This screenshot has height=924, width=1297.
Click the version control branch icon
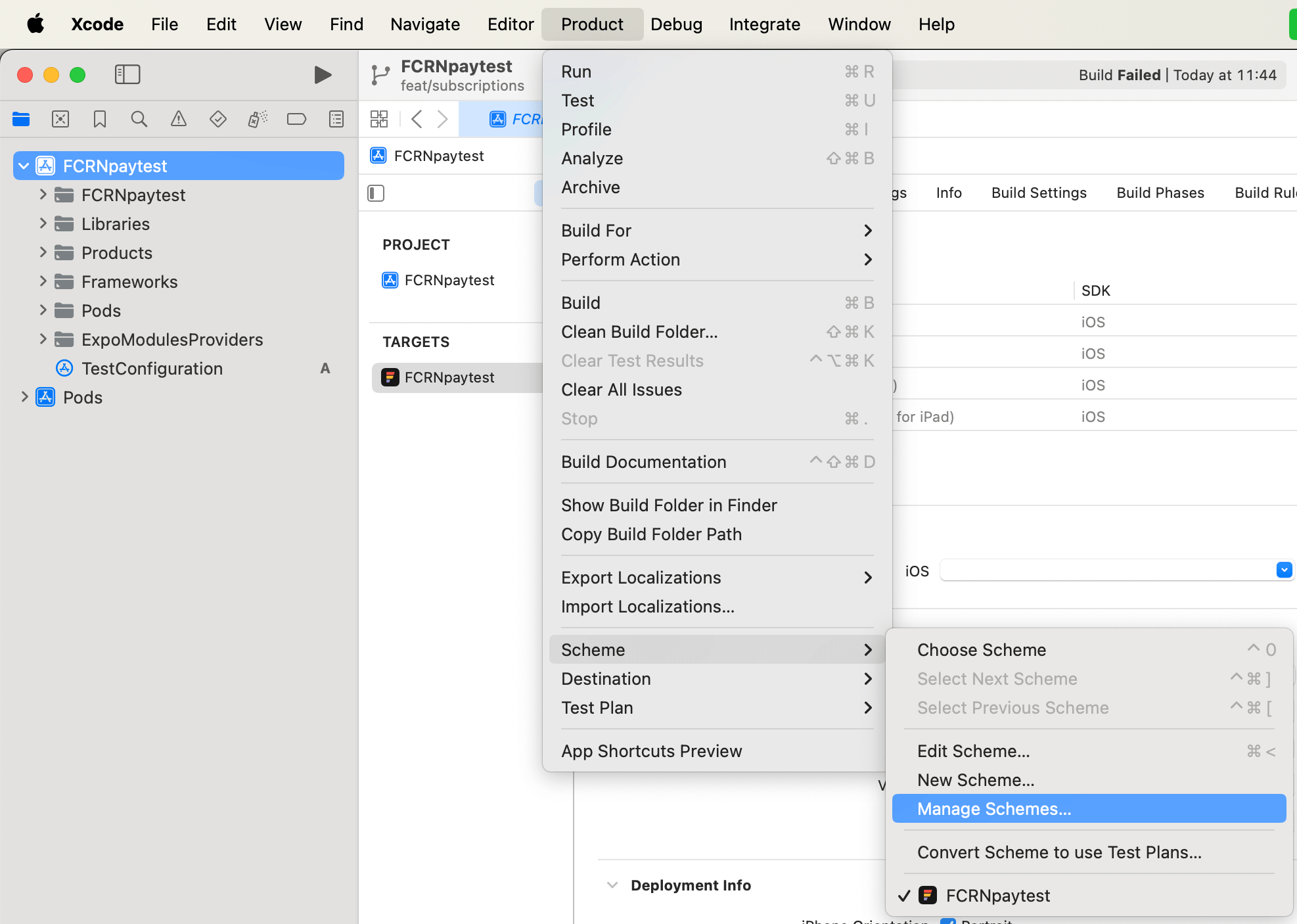380,75
